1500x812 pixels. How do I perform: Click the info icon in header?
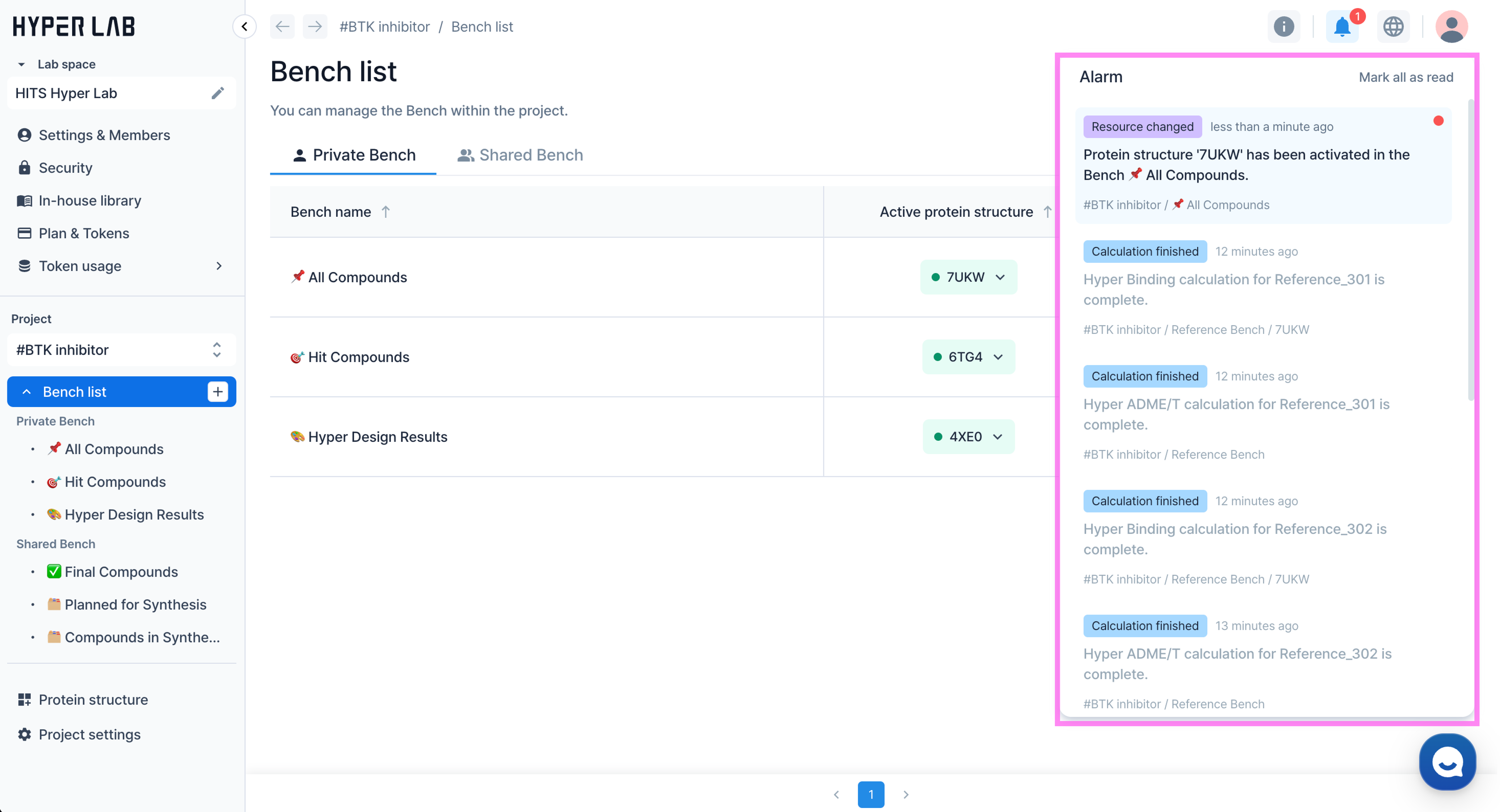point(1283,27)
